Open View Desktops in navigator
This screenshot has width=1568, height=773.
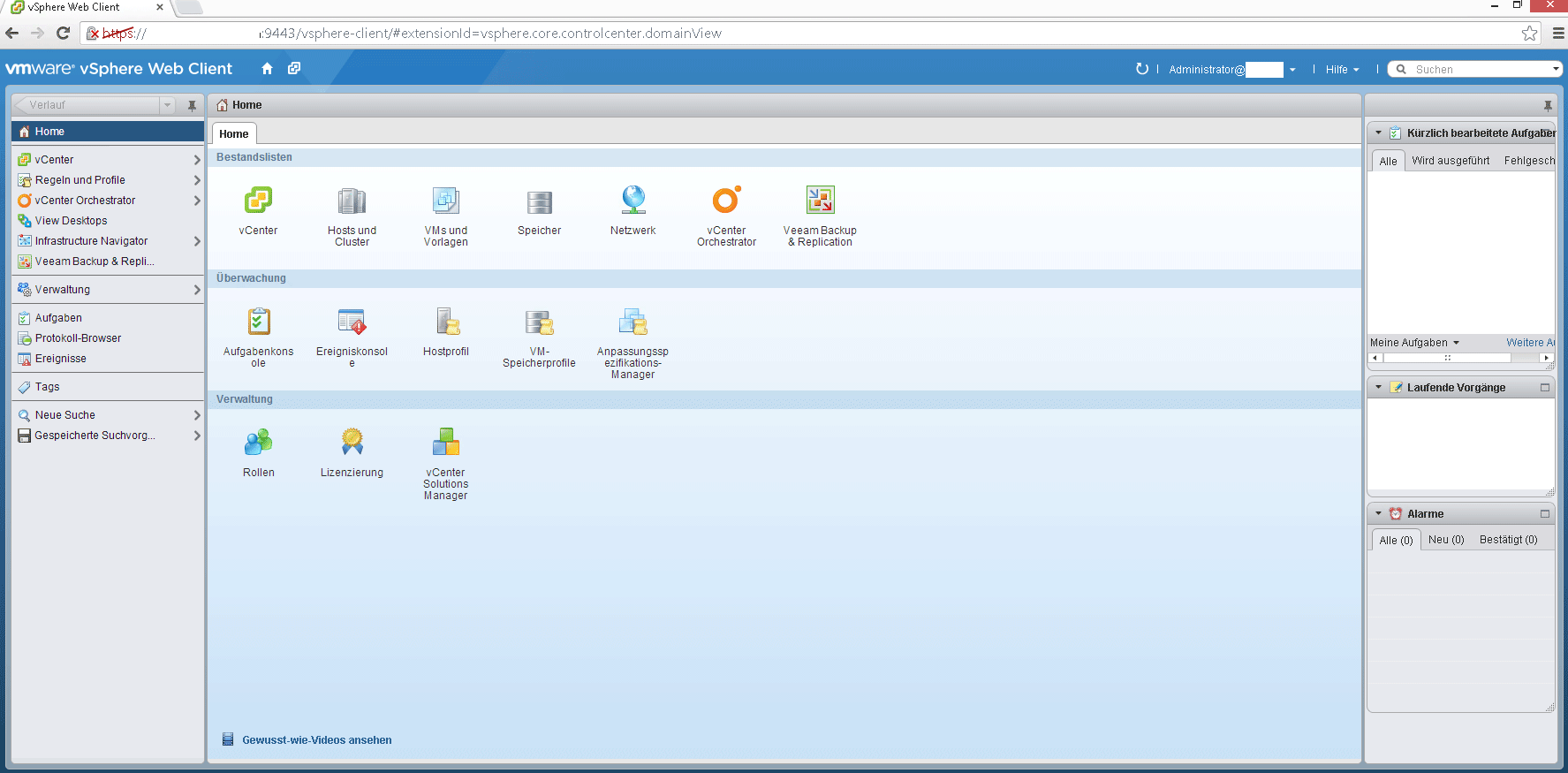(x=108, y=221)
